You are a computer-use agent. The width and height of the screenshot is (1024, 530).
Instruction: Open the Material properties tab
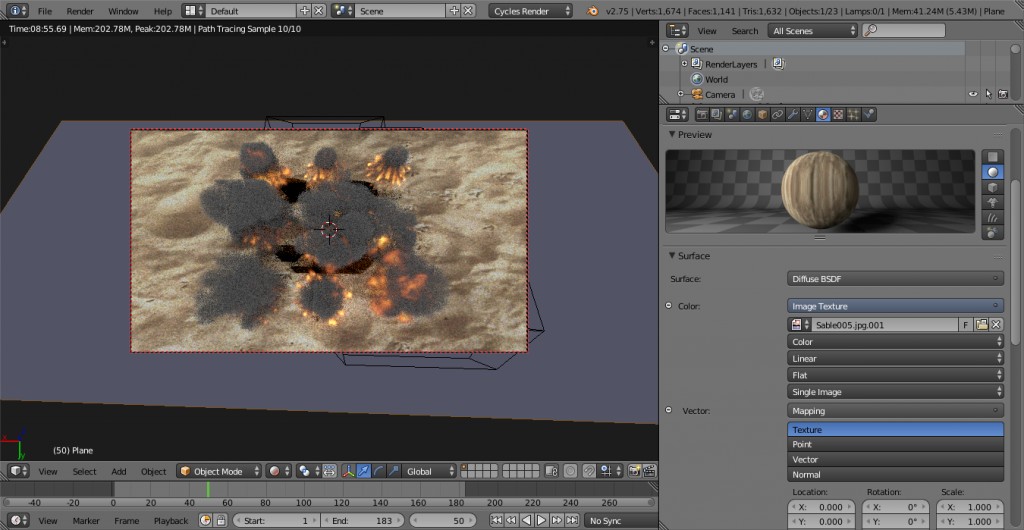823,115
